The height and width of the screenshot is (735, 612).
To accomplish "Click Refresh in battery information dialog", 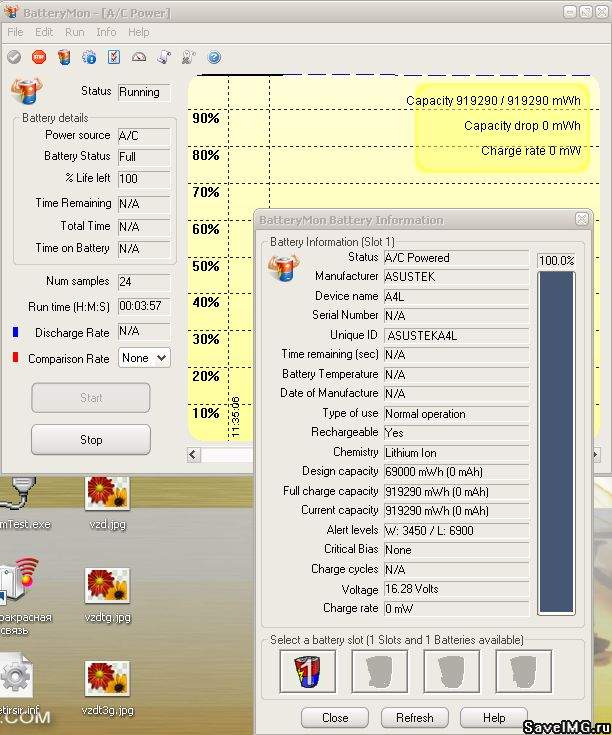I will [x=414, y=718].
